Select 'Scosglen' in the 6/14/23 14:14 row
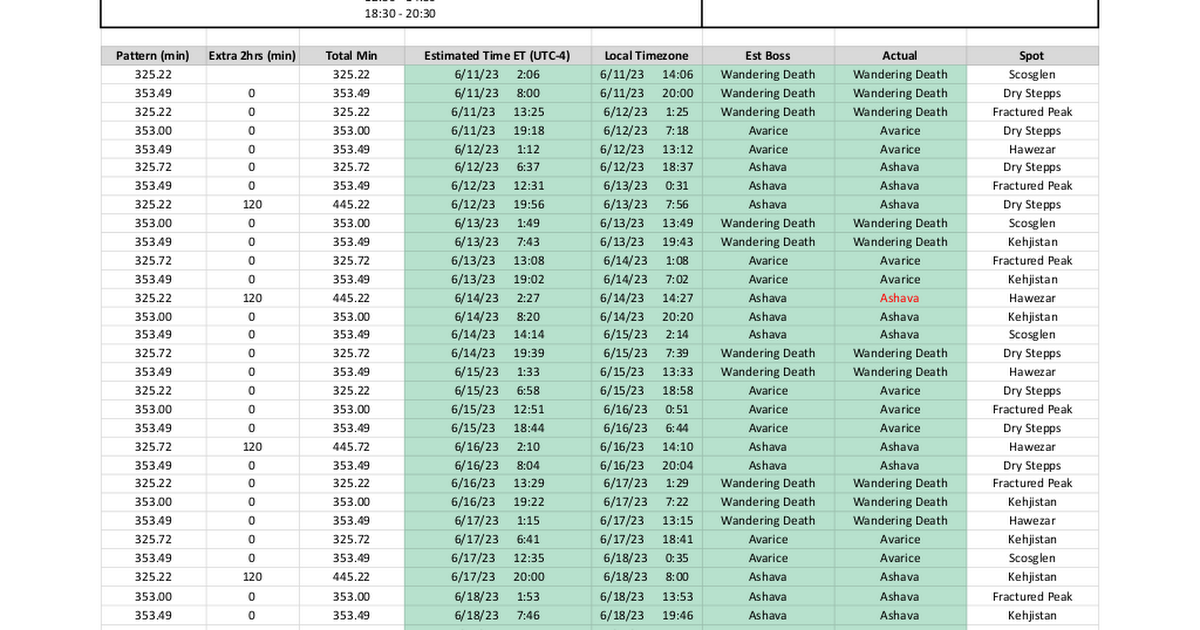1200x630 pixels. (1032, 335)
